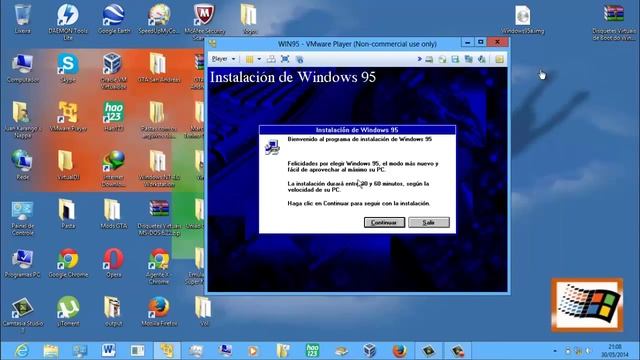The height and width of the screenshot is (360, 640).
Task: Open Microsoft Word from the taskbar
Action: 109,351
